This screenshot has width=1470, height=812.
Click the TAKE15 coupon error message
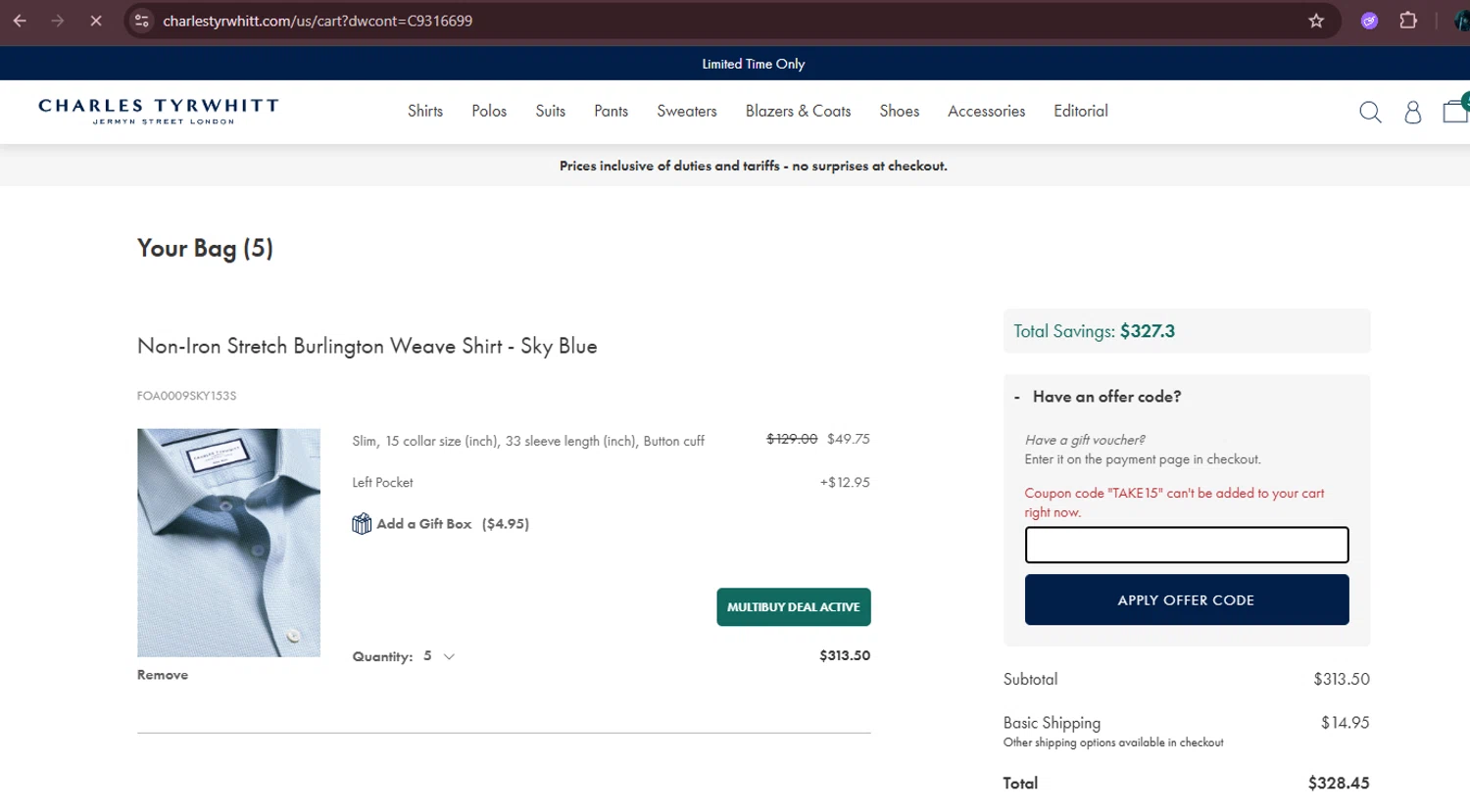pos(1174,502)
